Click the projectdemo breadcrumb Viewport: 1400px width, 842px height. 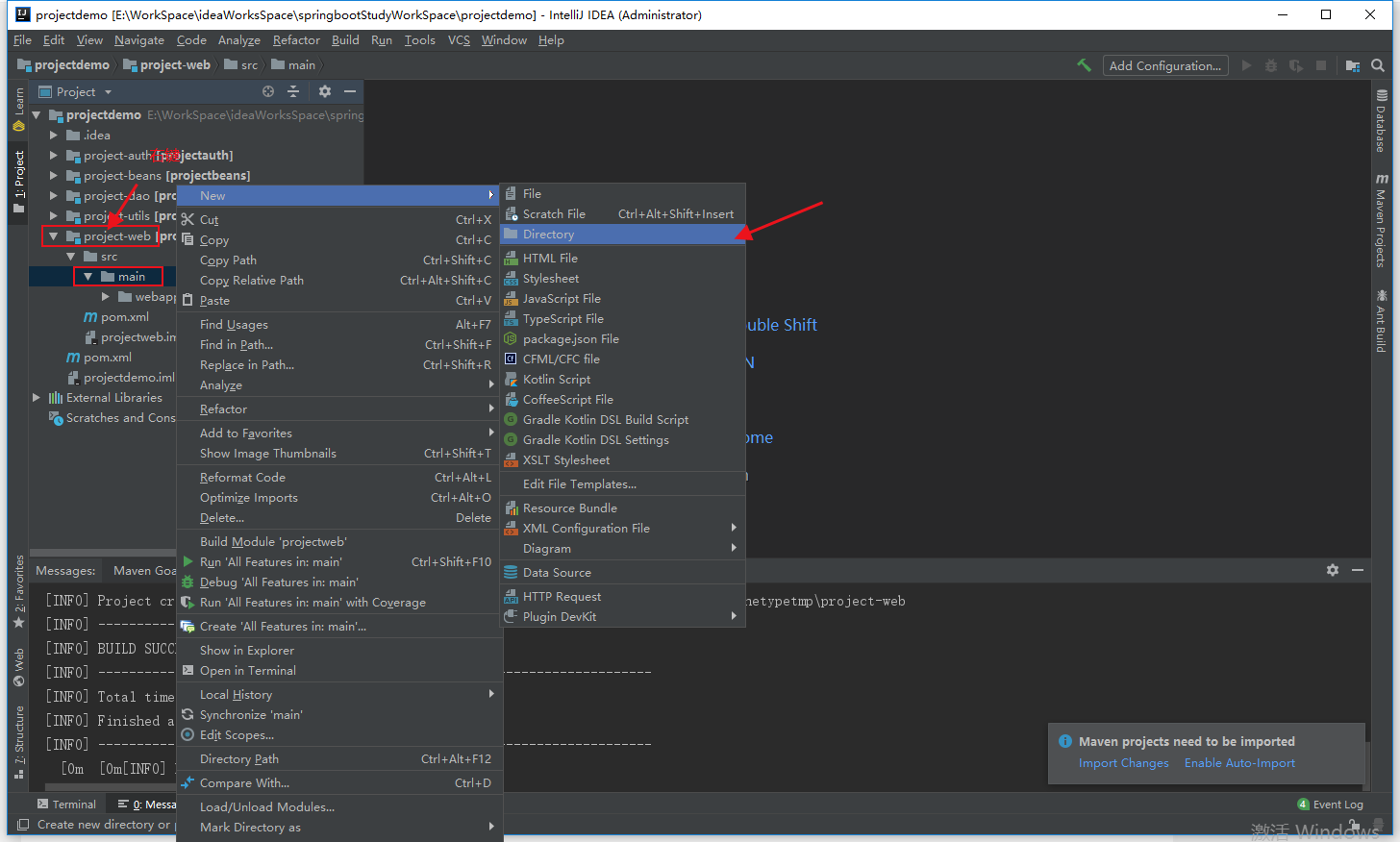(x=63, y=65)
